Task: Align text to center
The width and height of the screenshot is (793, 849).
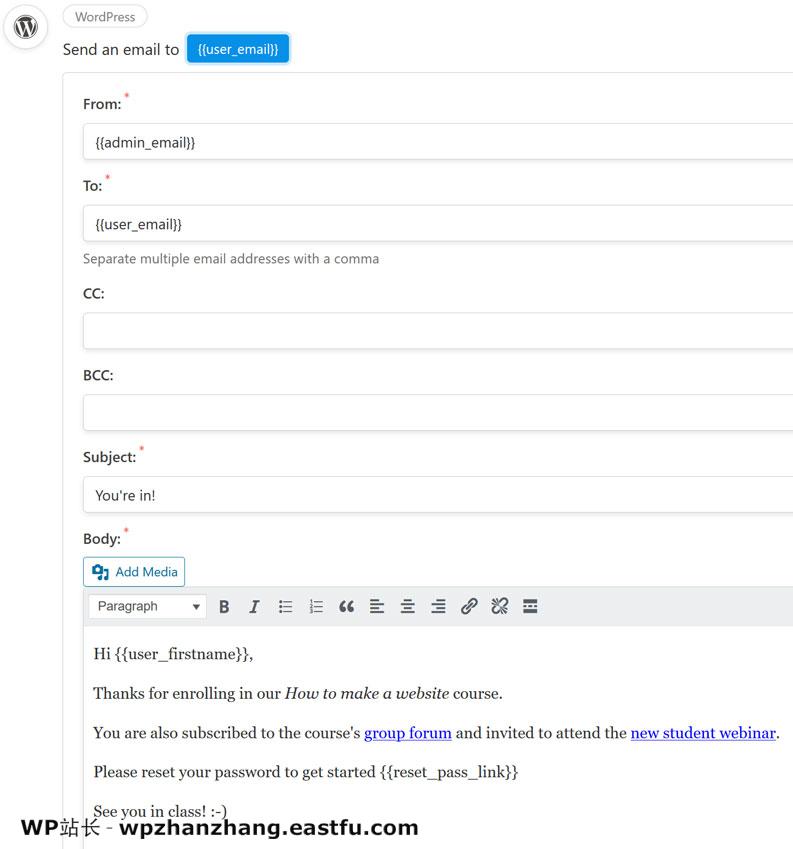Action: click(x=408, y=606)
